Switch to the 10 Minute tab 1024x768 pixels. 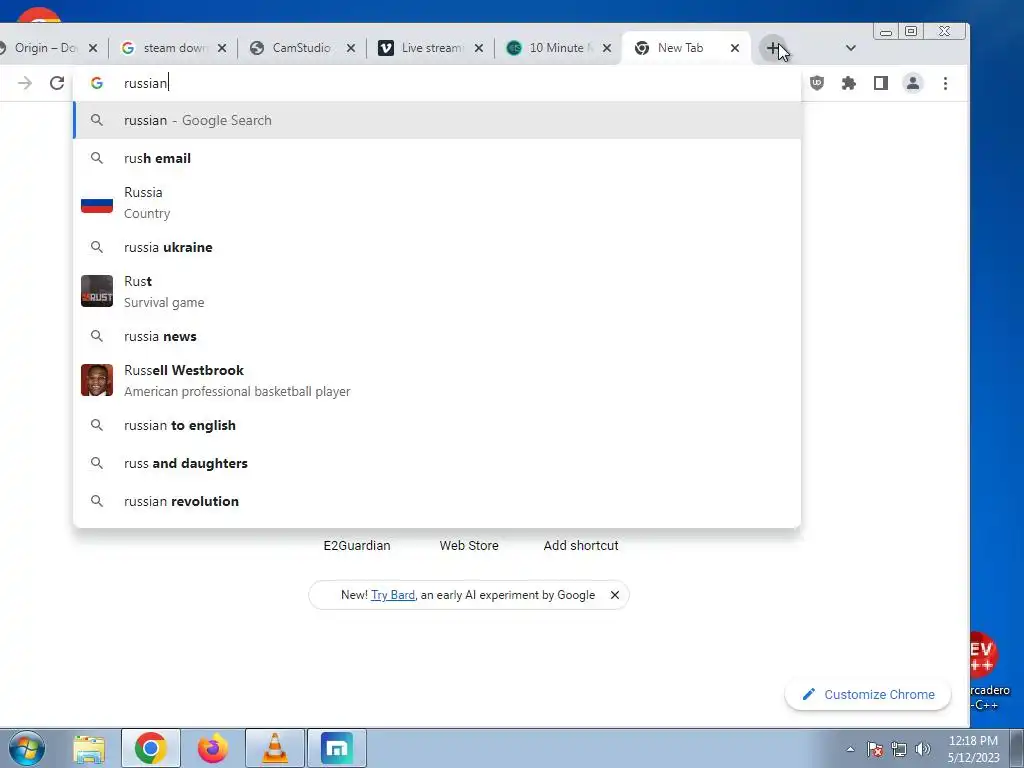(x=560, y=48)
